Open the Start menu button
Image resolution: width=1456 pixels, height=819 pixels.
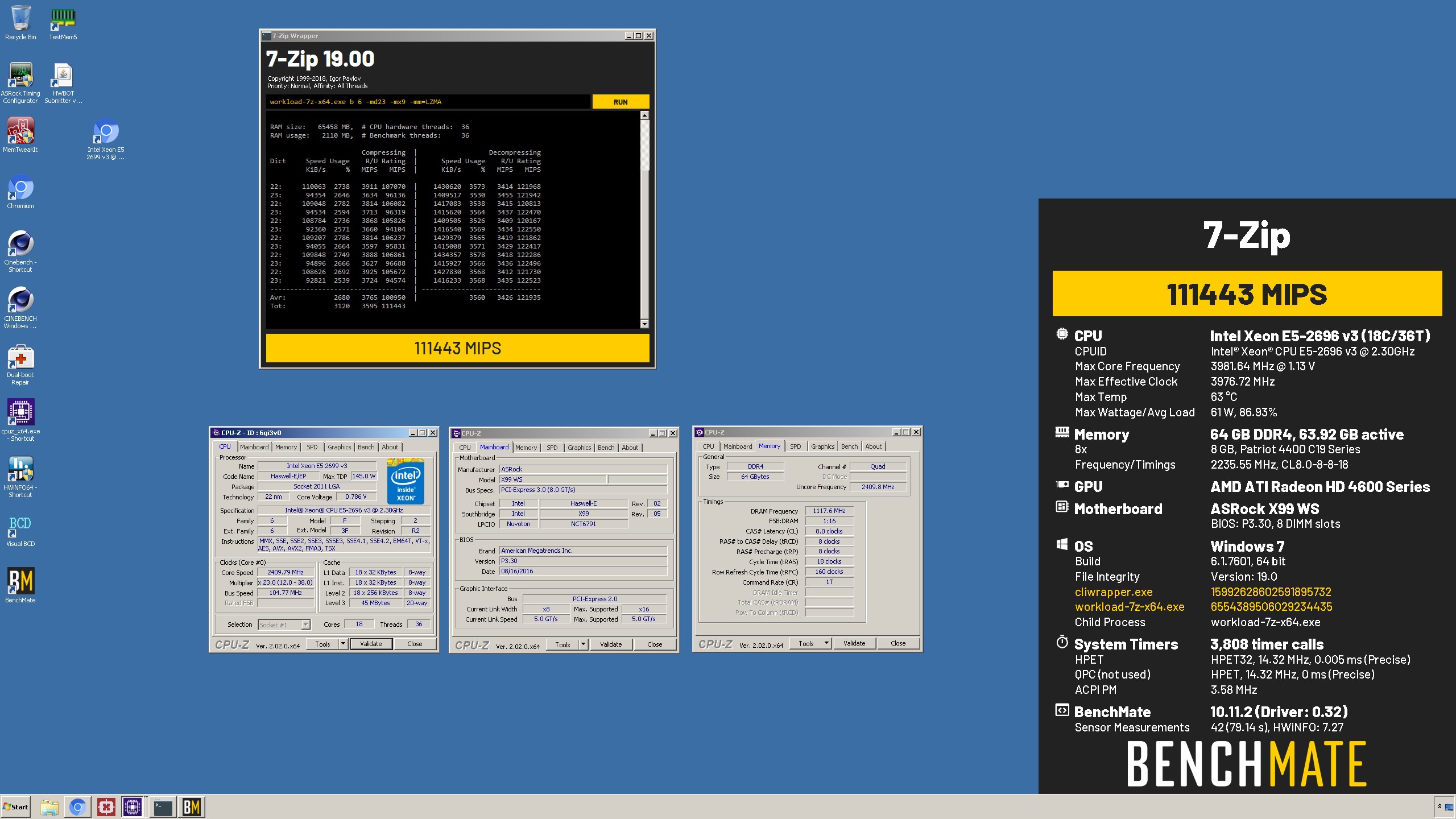(15, 806)
